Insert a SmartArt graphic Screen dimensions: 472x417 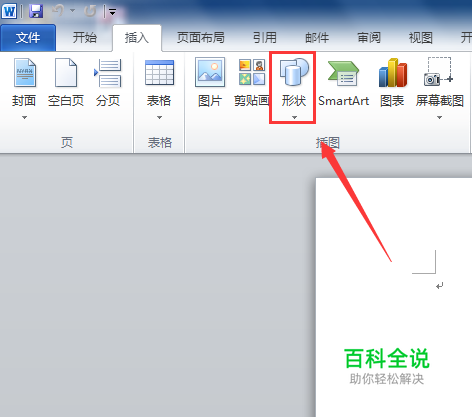343,83
